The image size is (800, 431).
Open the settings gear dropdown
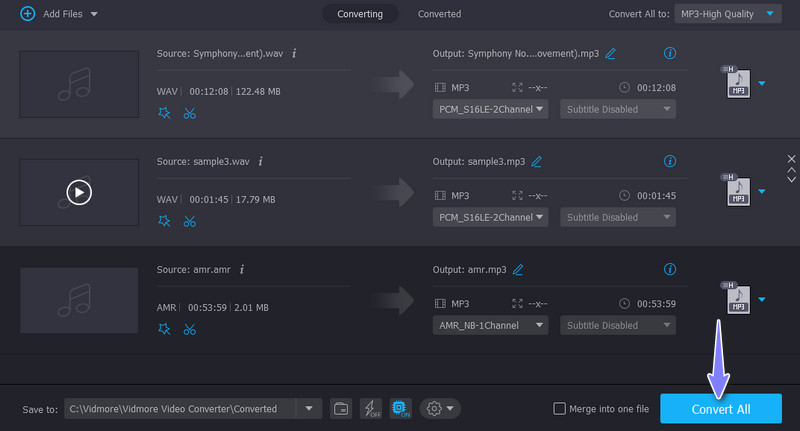[x=440, y=408]
